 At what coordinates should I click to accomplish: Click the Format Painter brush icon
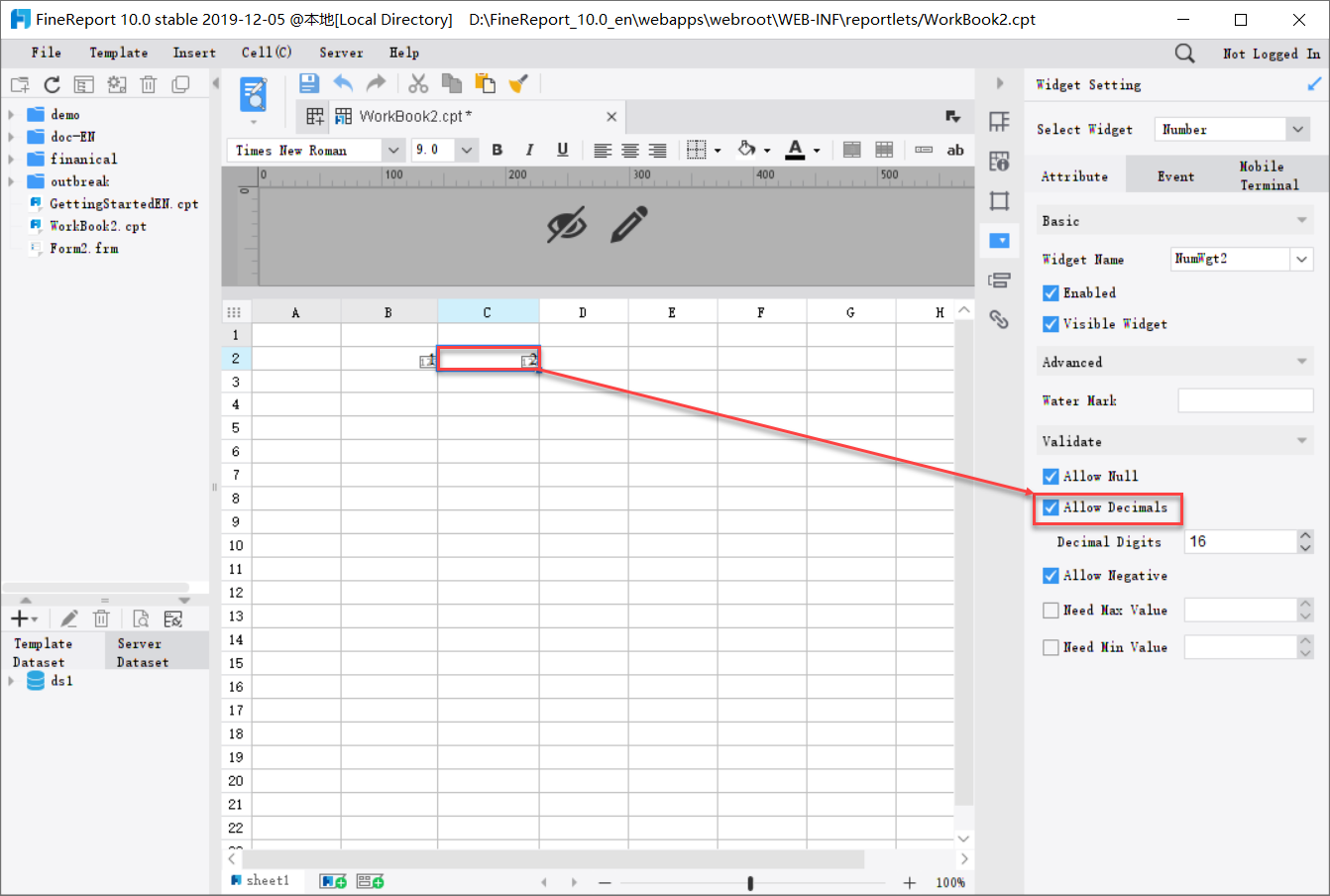point(518,83)
